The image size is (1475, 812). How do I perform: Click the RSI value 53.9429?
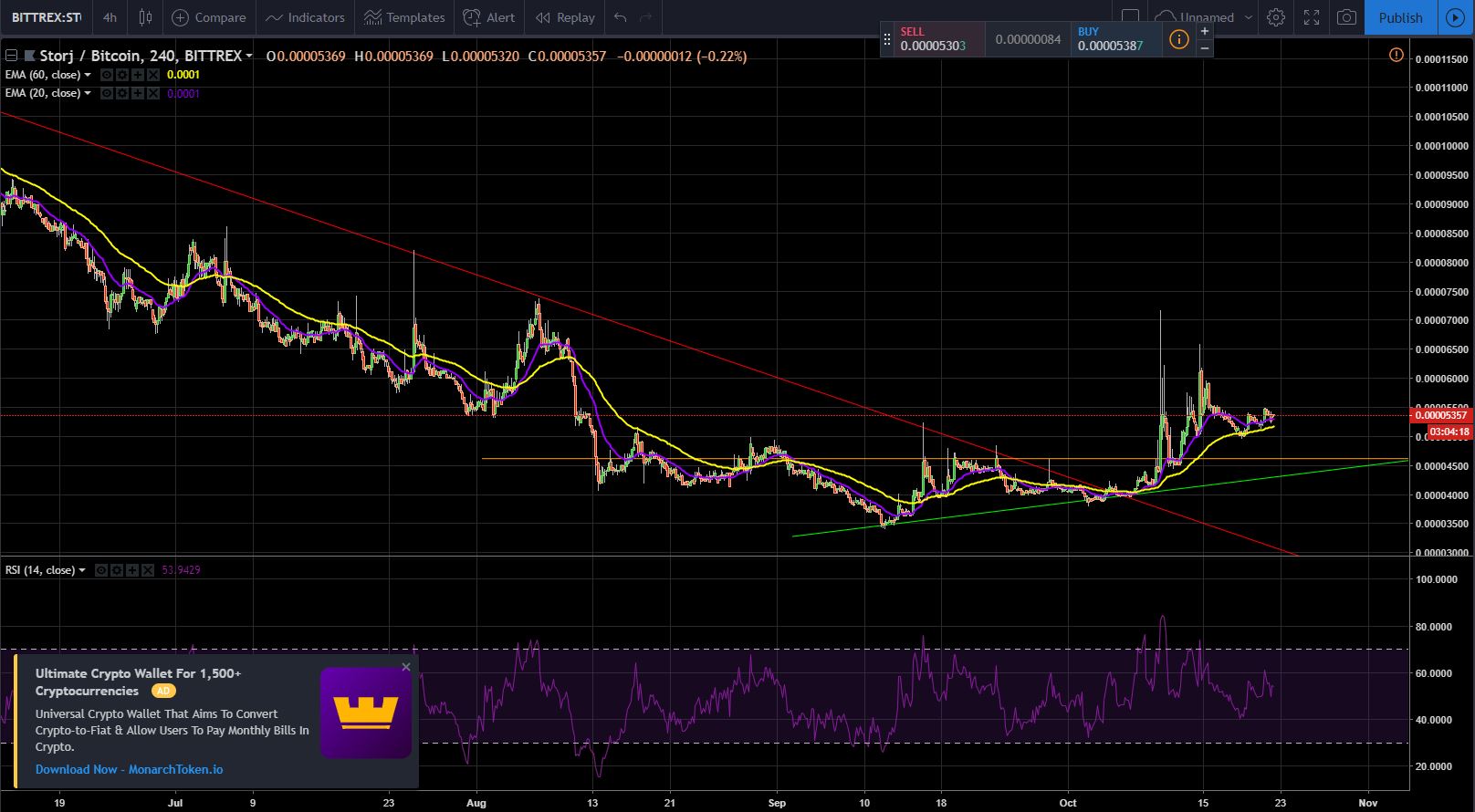coord(181,570)
